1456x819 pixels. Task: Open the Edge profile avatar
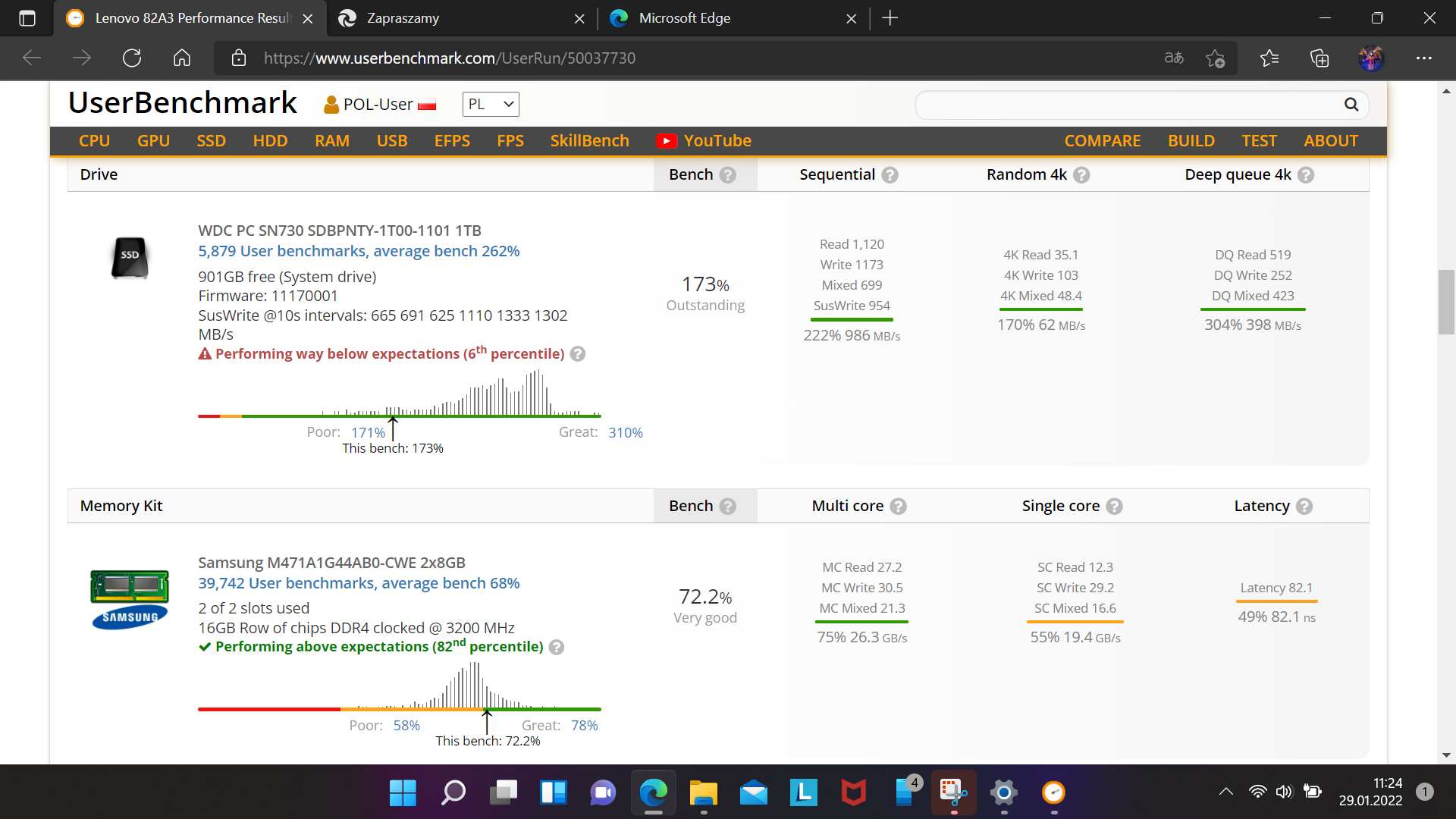[1371, 58]
